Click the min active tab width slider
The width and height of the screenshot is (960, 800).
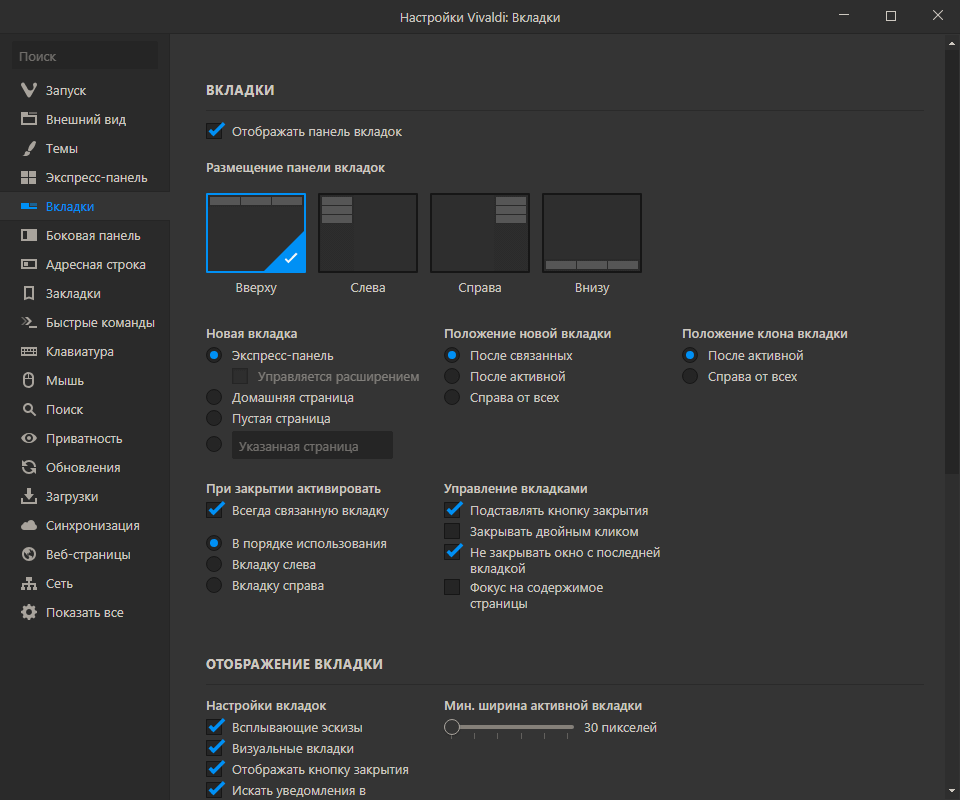509,727
